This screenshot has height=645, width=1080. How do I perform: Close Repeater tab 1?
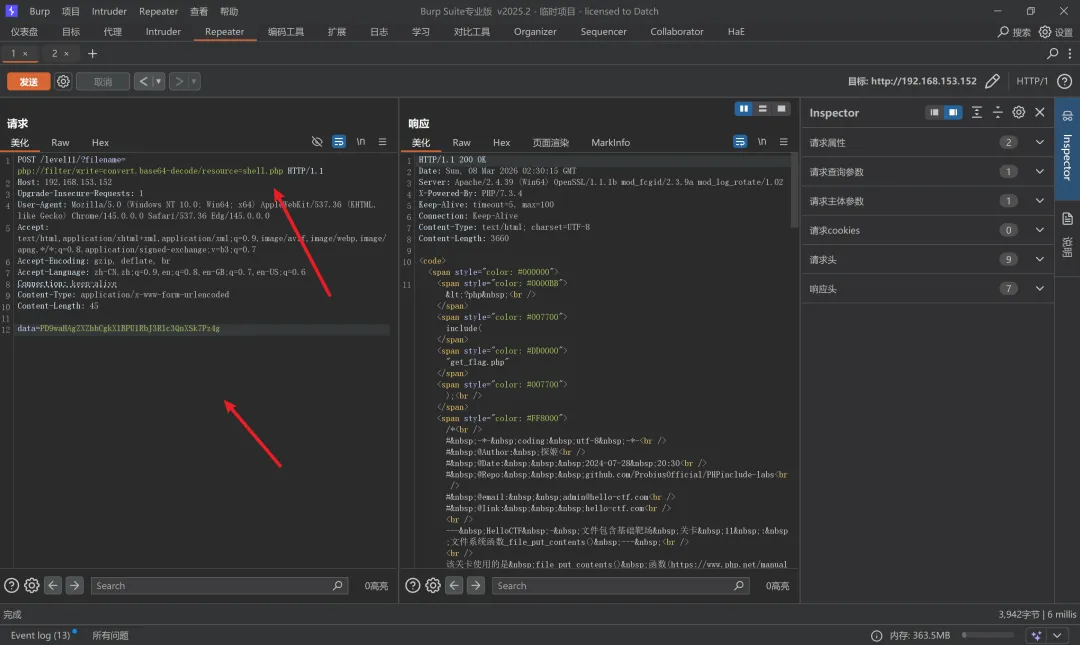pos(25,54)
